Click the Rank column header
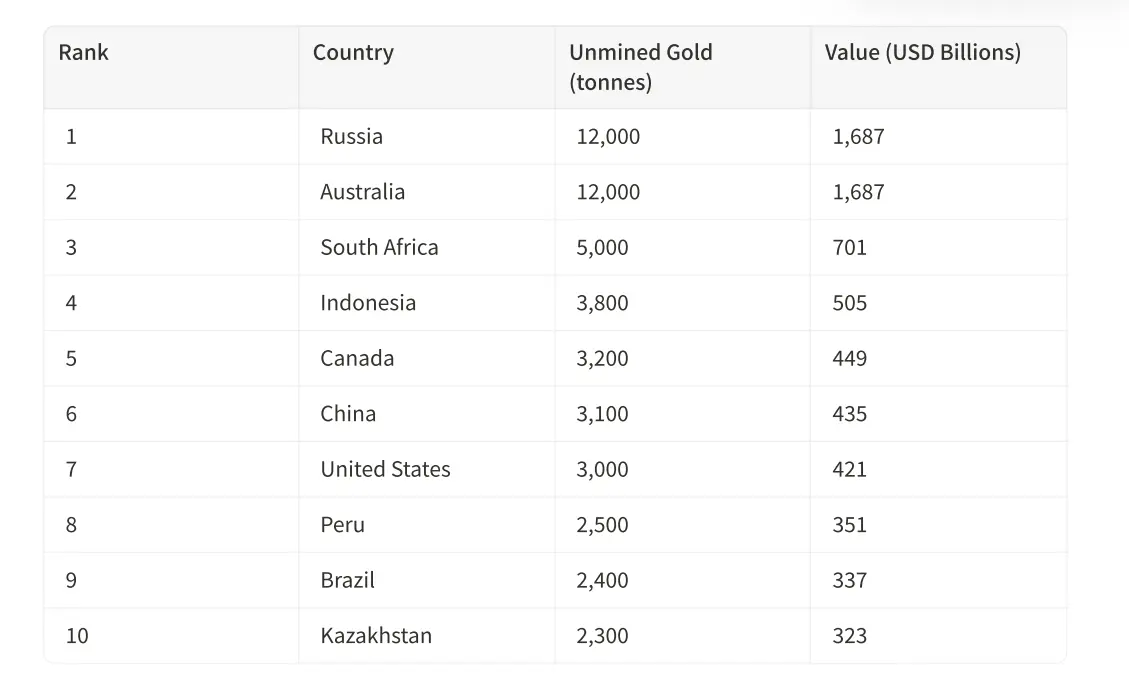 point(84,53)
